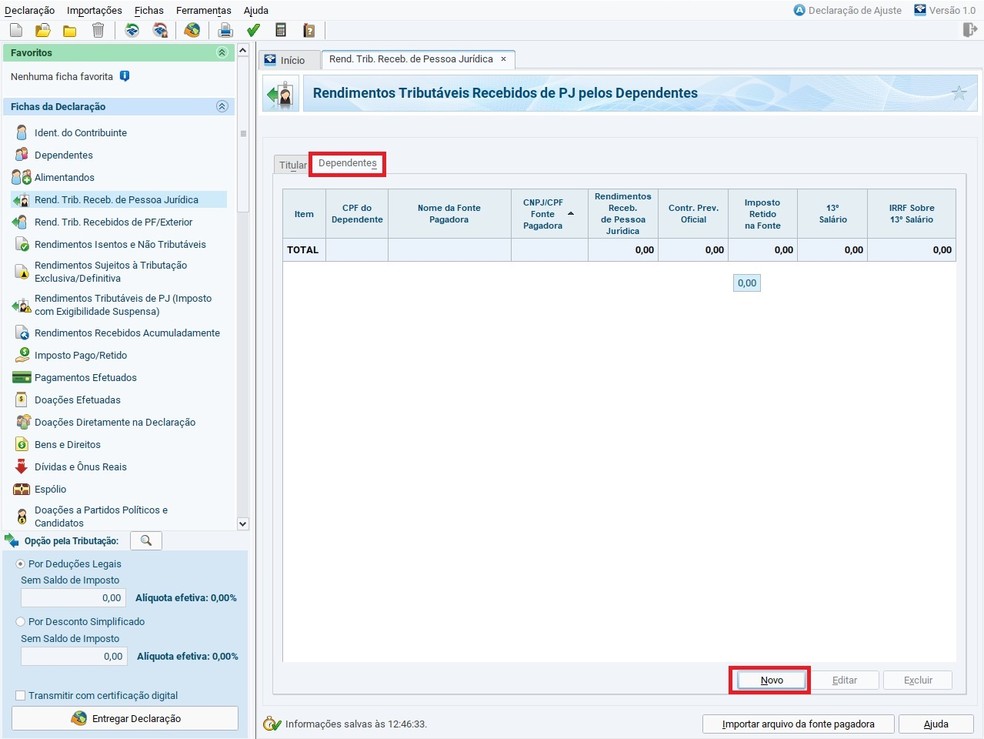
Task: Click the green-arrow backup copy icon
Action: point(132,30)
